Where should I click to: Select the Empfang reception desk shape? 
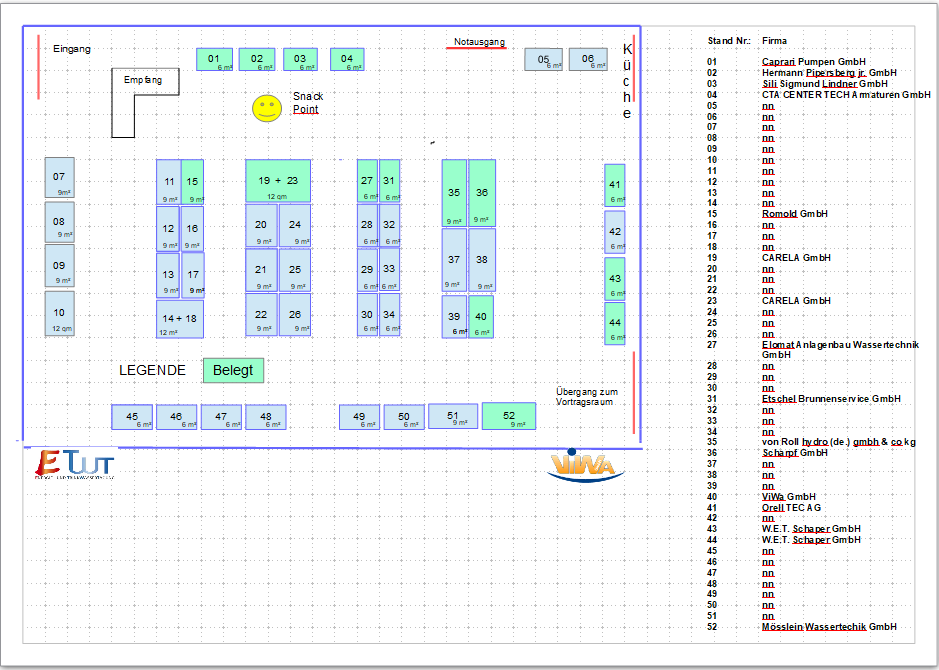click(x=145, y=102)
